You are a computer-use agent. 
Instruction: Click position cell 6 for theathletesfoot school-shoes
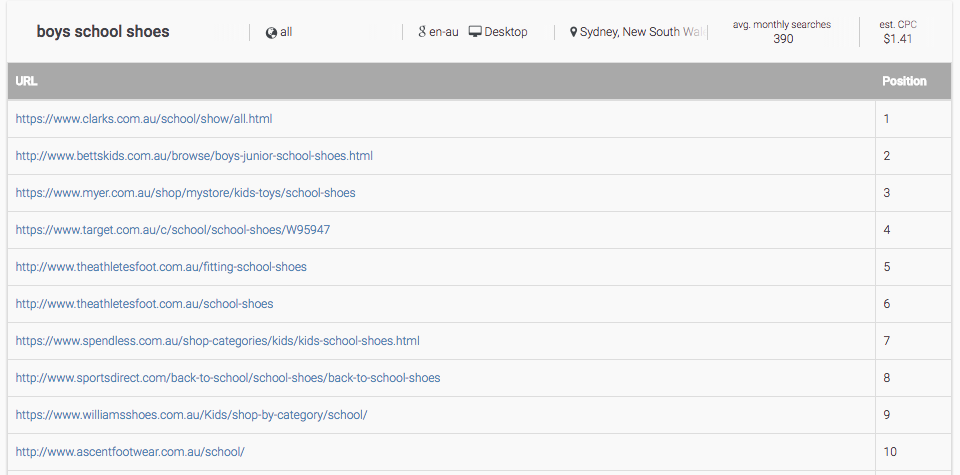pyautogui.click(x=913, y=304)
